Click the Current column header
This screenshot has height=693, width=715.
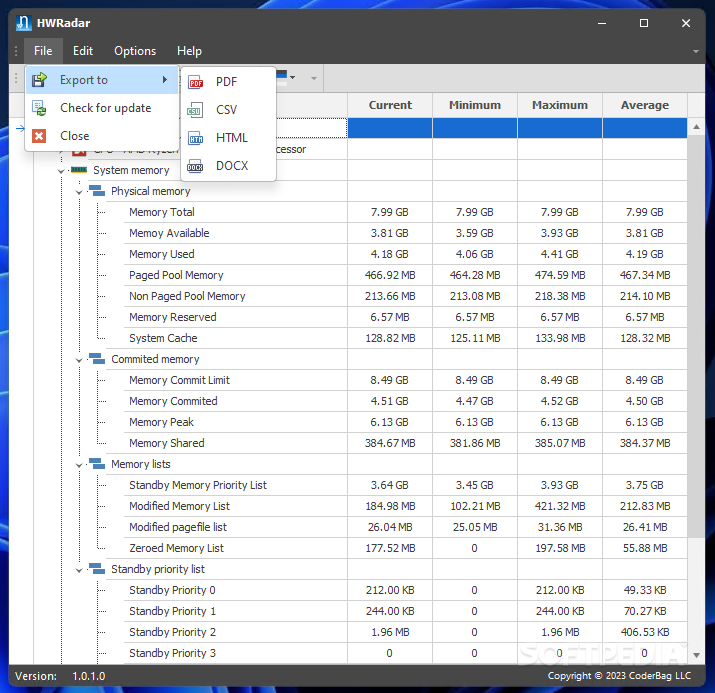pyautogui.click(x=390, y=105)
